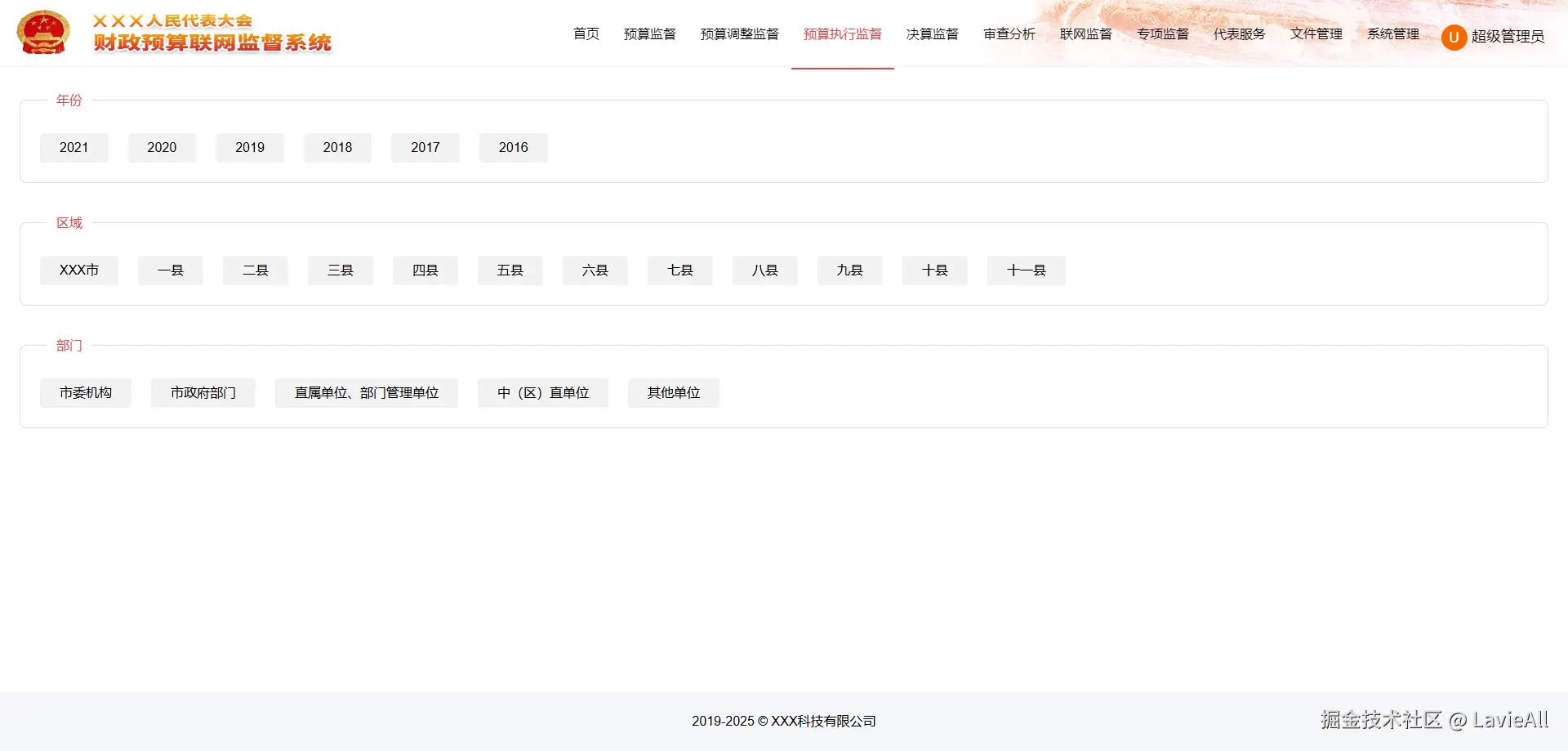Select 市委机构 department filter
This screenshot has height=751, width=1568.
click(85, 392)
